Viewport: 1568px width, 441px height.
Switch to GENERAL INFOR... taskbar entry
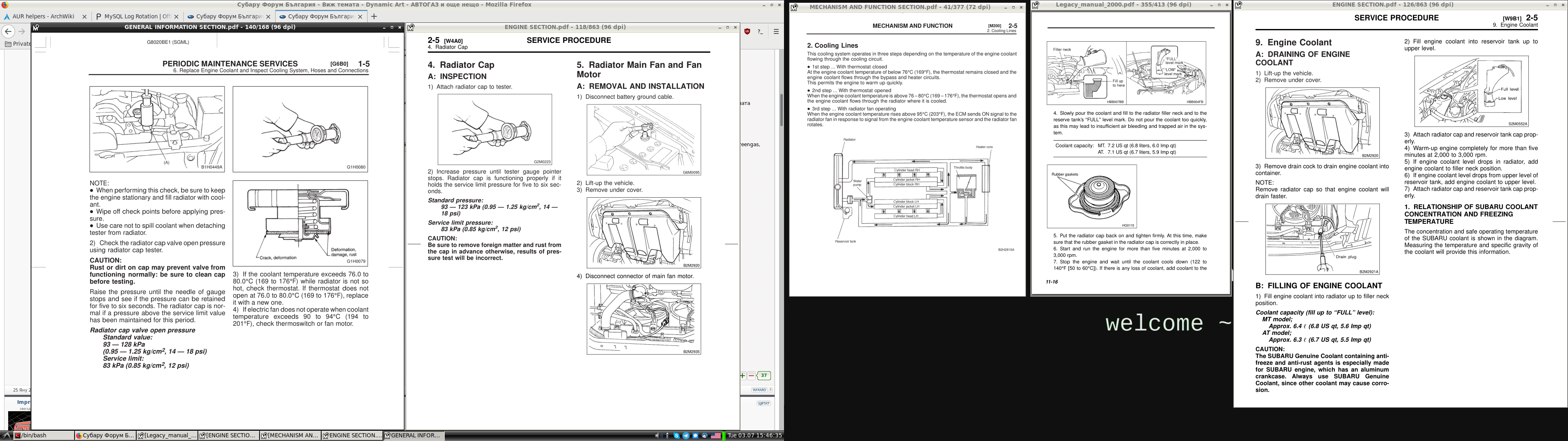(413, 436)
